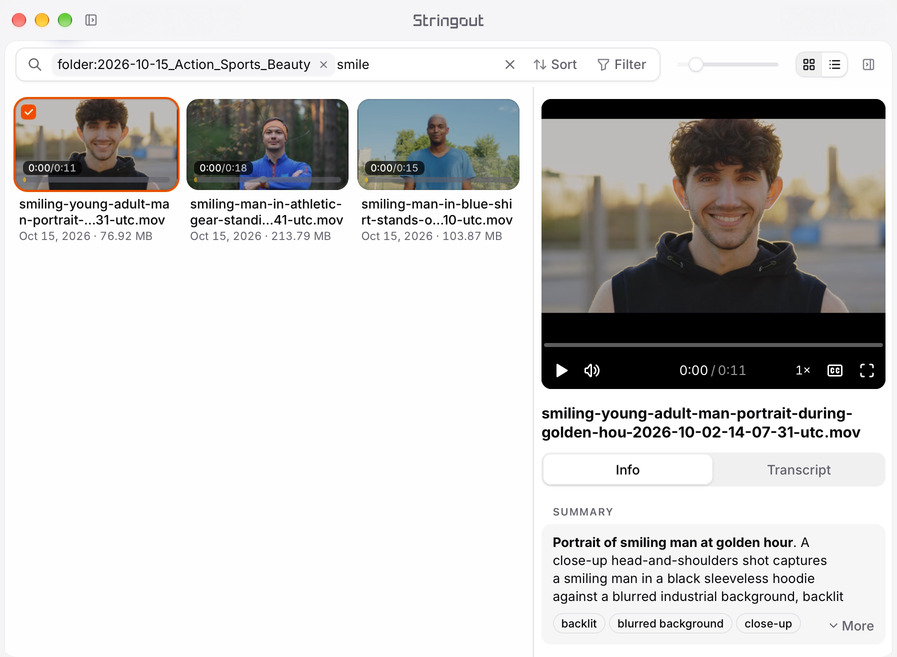The width and height of the screenshot is (897, 657).
Task: Remove the folder filter chip
Action: (323, 65)
